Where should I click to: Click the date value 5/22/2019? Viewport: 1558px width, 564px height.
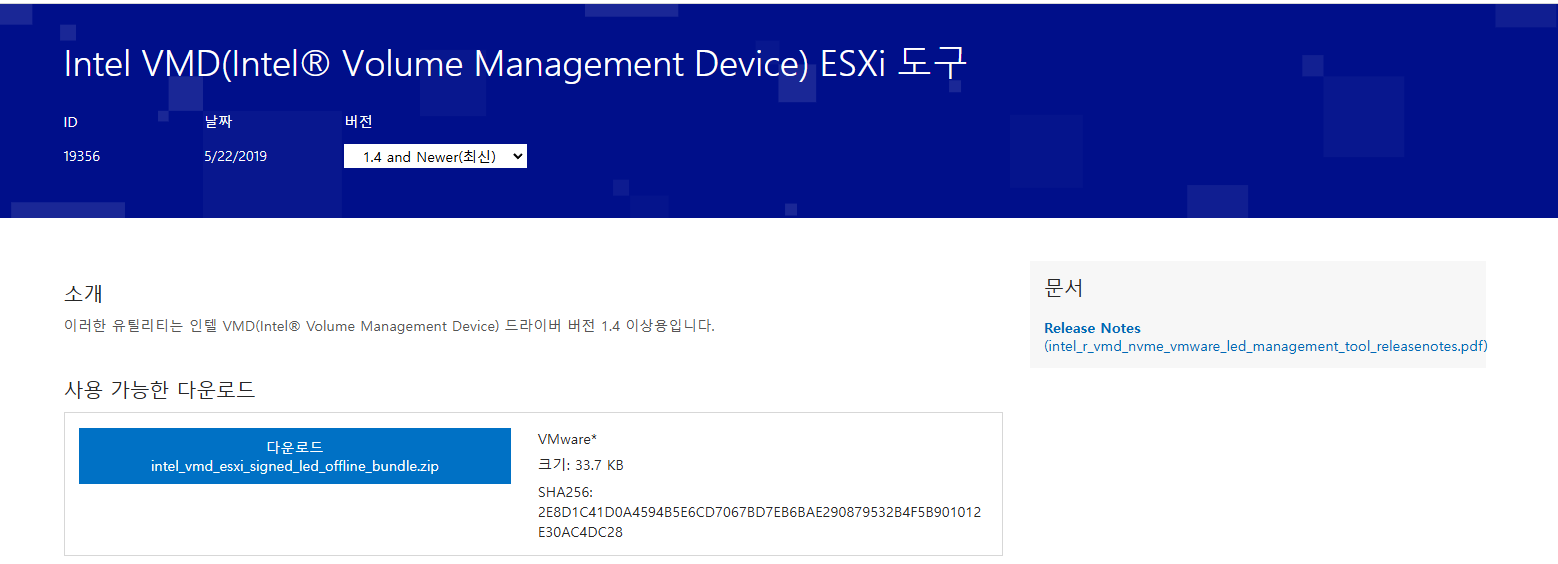point(235,157)
